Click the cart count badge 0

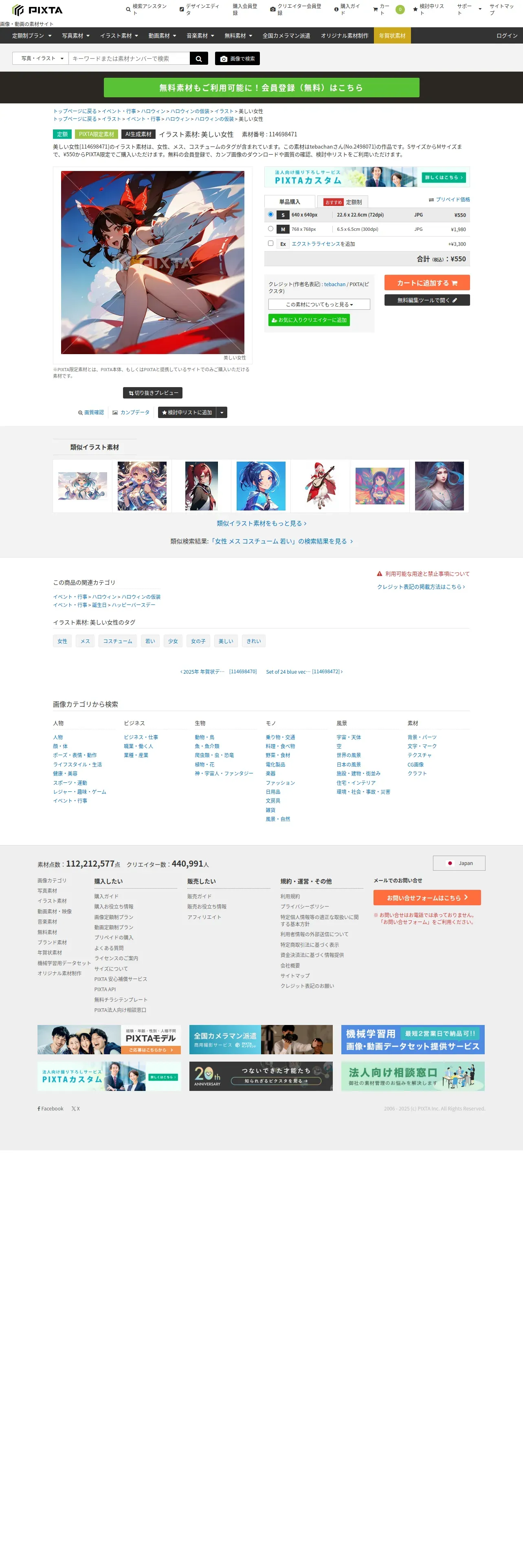pyautogui.click(x=400, y=9)
